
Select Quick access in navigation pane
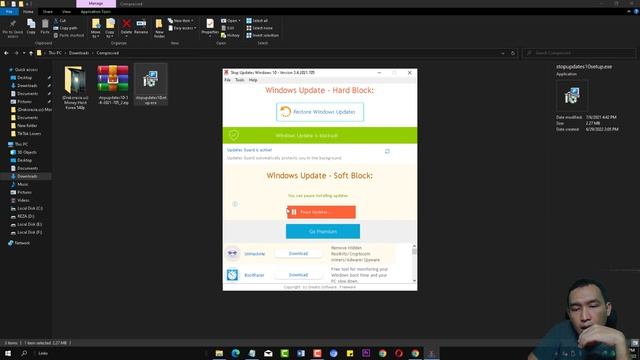26,70
